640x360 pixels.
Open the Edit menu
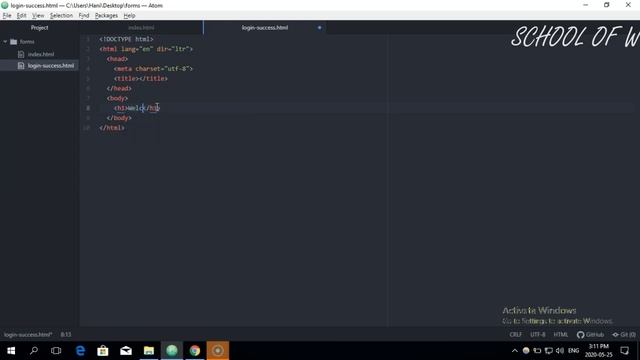pyautogui.click(x=21, y=16)
